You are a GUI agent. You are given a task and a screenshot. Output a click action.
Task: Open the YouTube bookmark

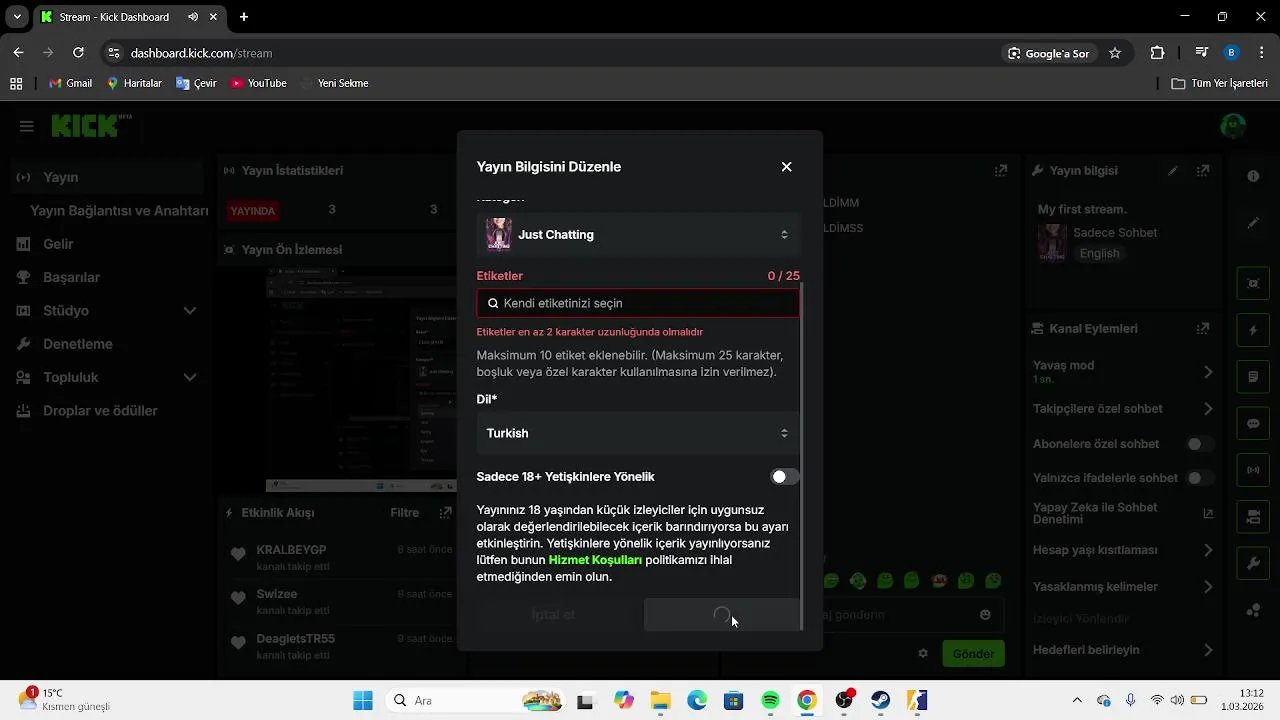[258, 83]
